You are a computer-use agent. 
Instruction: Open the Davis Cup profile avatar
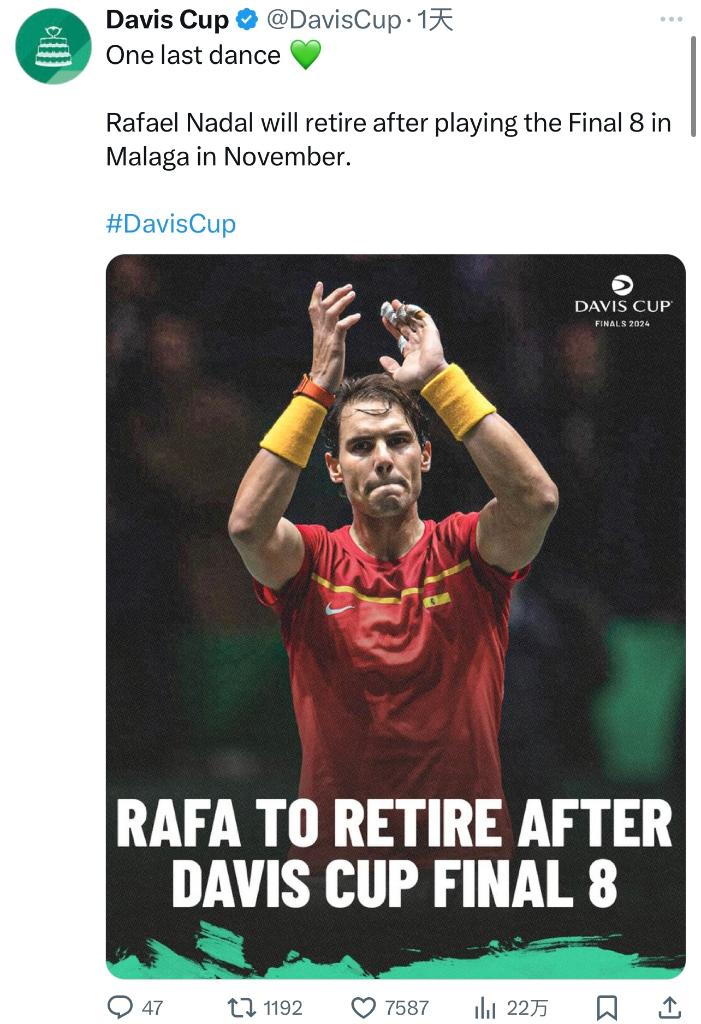(x=53, y=46)
